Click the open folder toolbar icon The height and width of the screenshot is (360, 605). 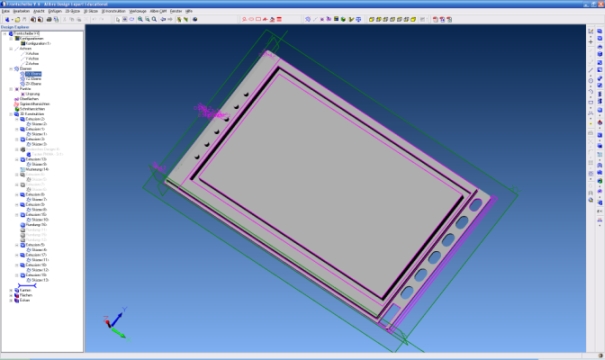pyautogui.click(x=17, y=19)
